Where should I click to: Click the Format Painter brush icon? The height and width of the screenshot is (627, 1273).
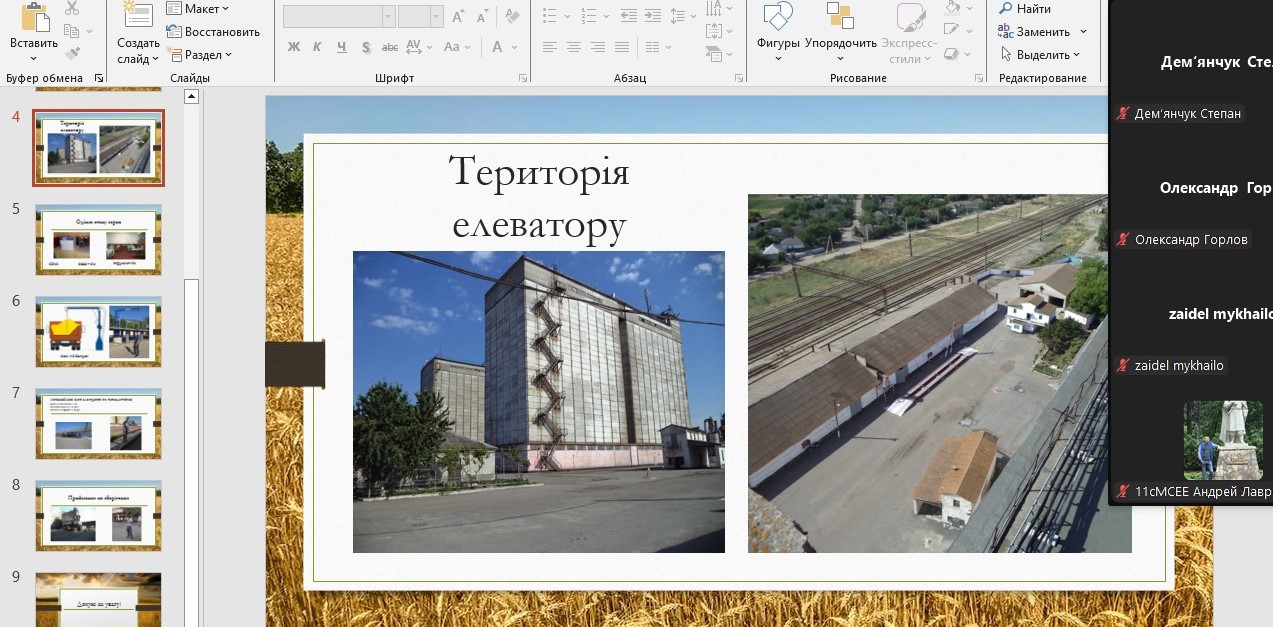(72, 53)
